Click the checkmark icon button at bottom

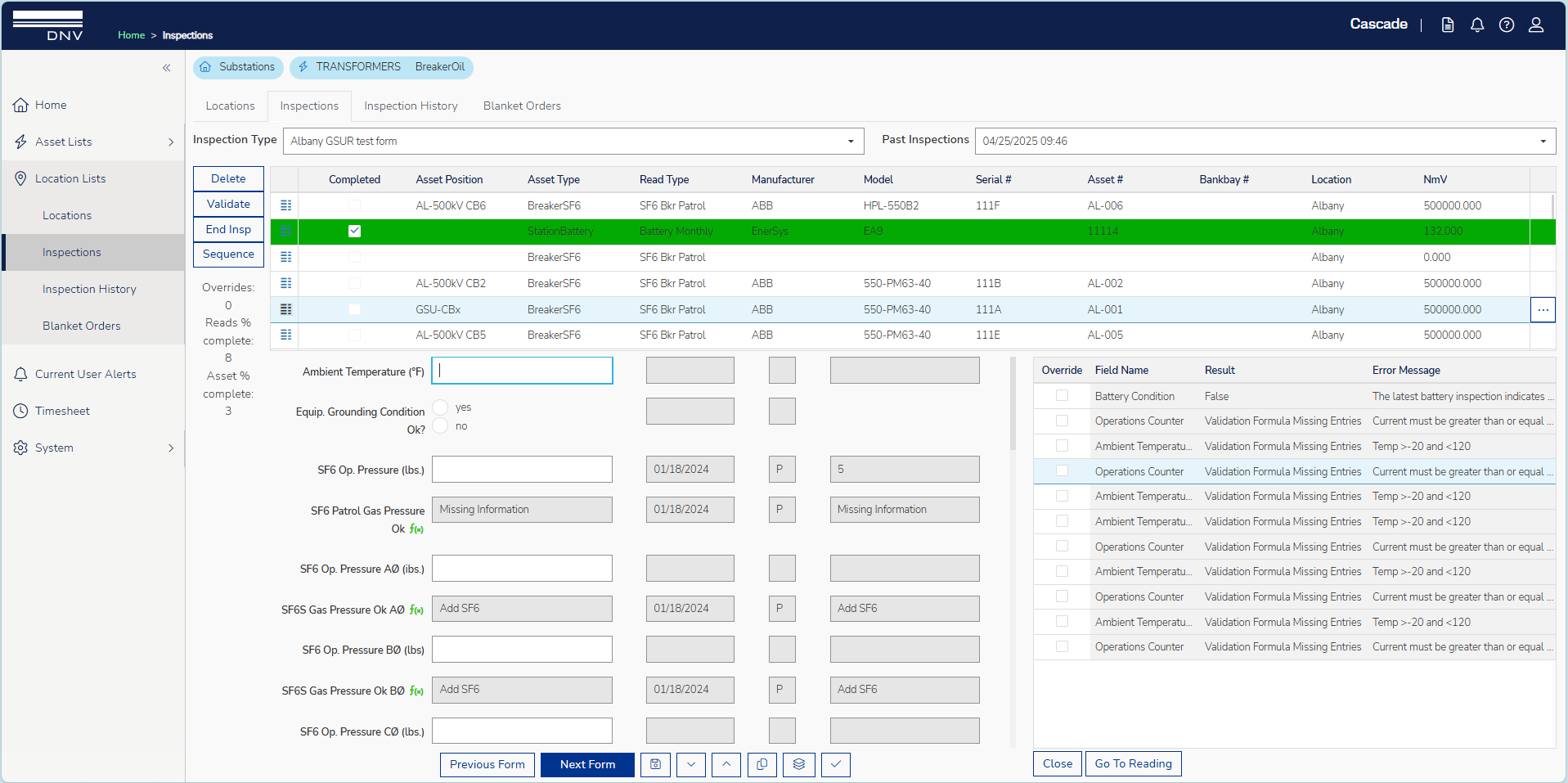point(835,764)
